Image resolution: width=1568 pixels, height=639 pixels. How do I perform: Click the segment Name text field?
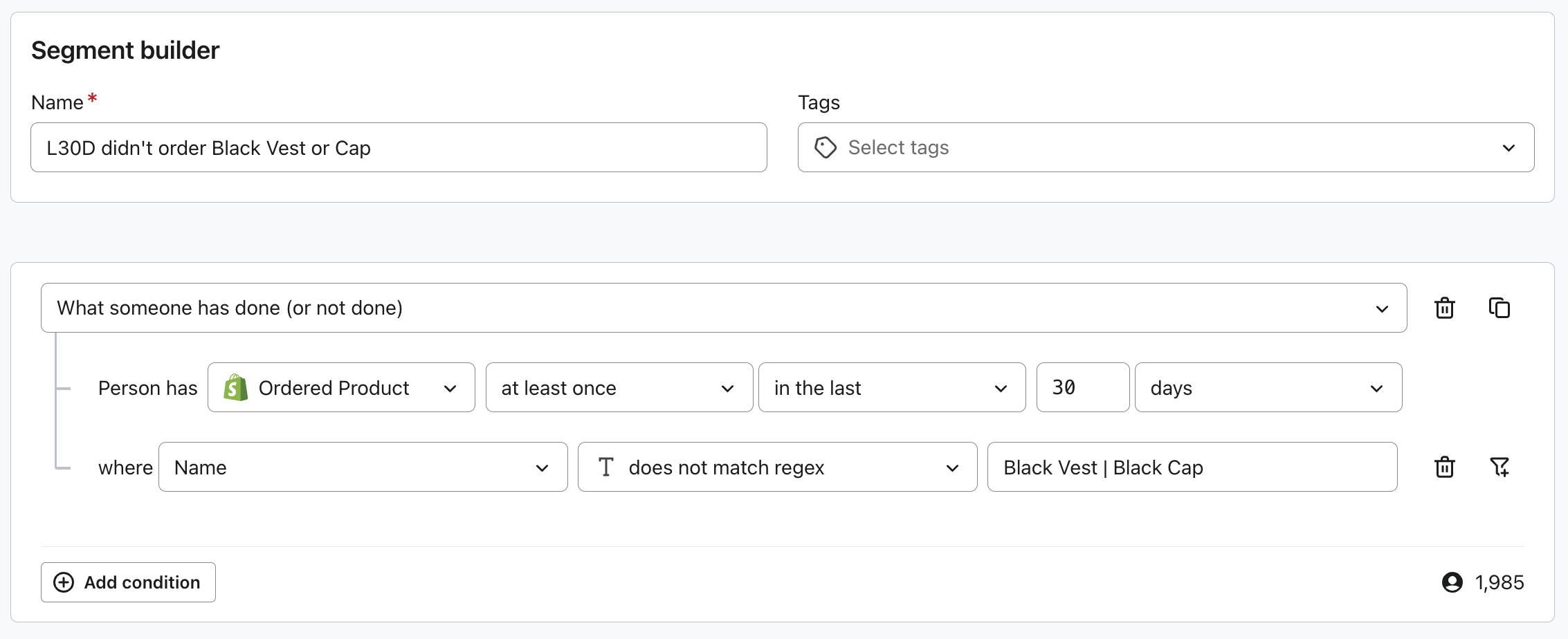tap(399, 148)
